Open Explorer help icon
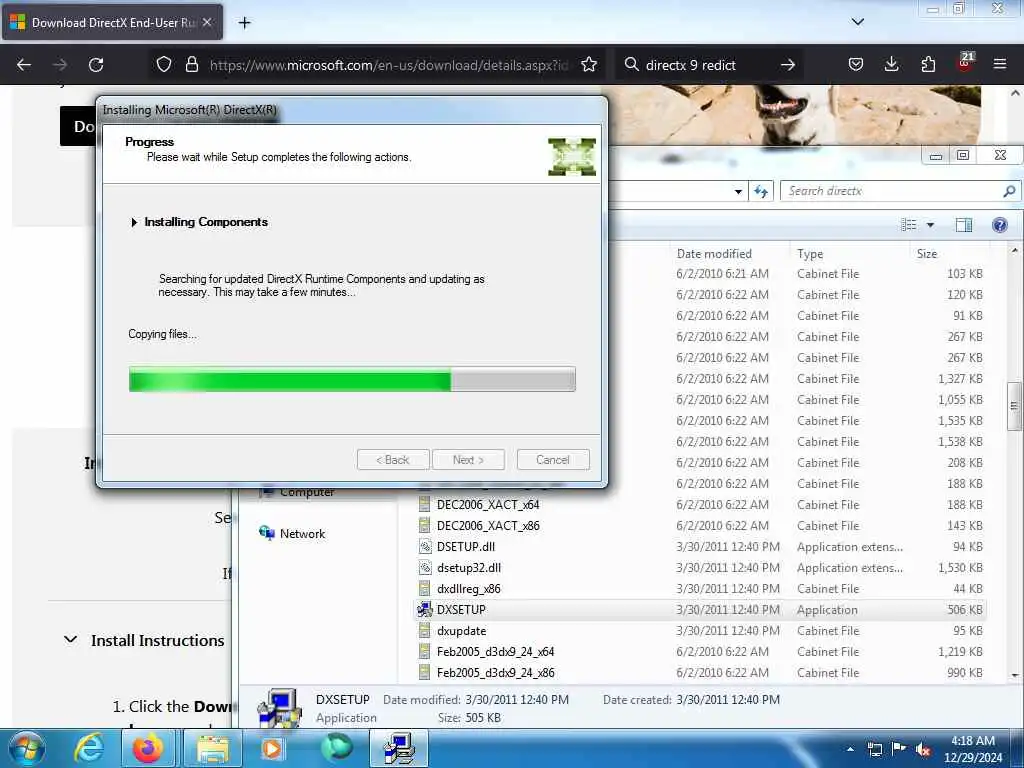Screen dimensions: 1024x768 [1000, 225]
